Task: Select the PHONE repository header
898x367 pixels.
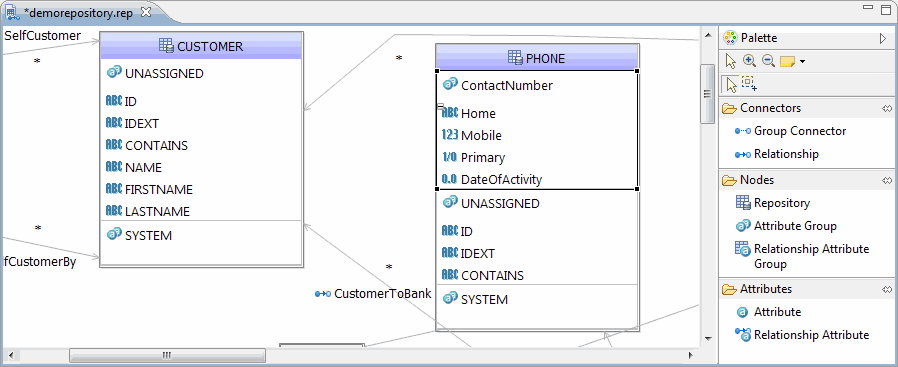Action: point(537,57)
